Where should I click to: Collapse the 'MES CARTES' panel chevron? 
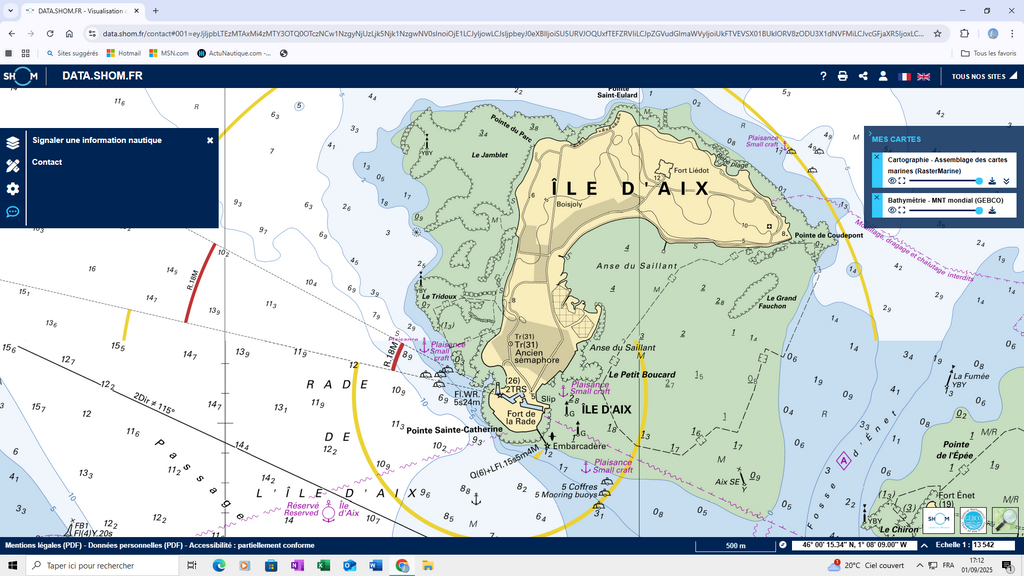[871, 133]
